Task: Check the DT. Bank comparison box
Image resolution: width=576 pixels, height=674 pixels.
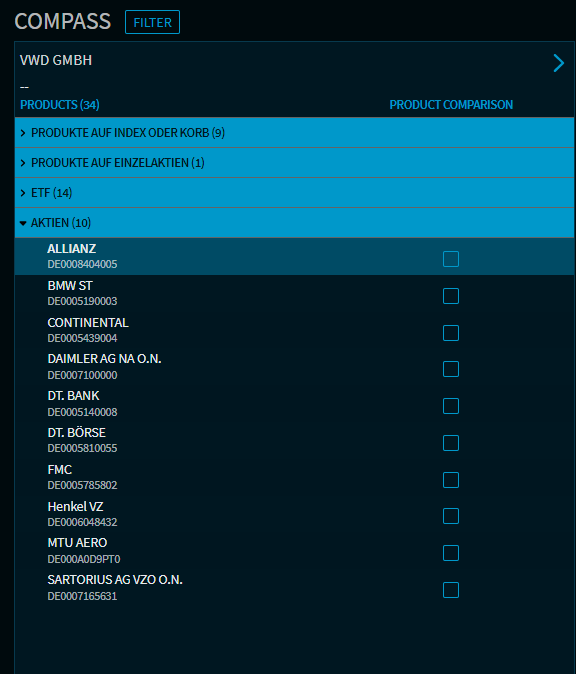Action: (451, 406)
